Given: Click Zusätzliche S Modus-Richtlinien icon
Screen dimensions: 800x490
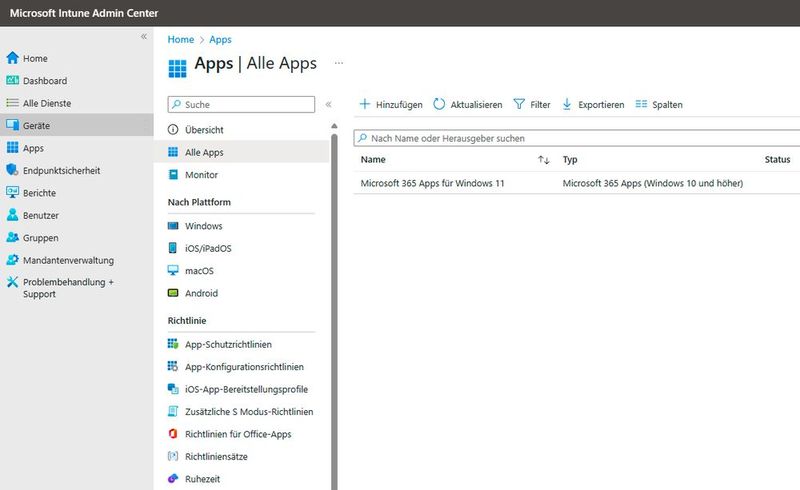Looking at the screenshot, I should 173,411.
